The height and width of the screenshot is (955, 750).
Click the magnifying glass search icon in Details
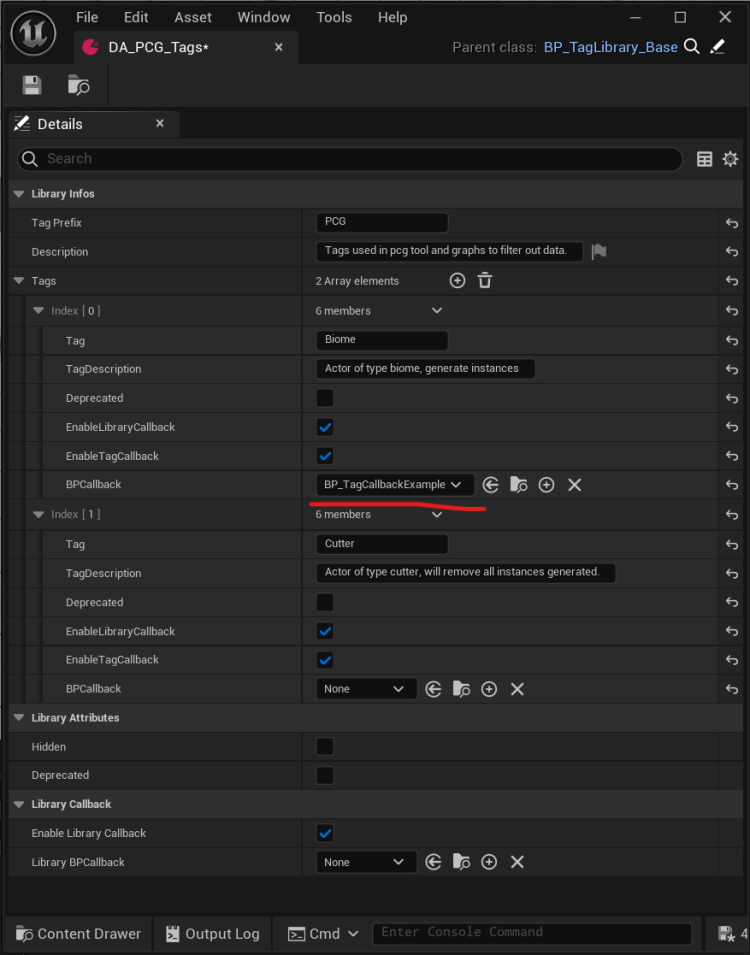click(x=30, y=158)
